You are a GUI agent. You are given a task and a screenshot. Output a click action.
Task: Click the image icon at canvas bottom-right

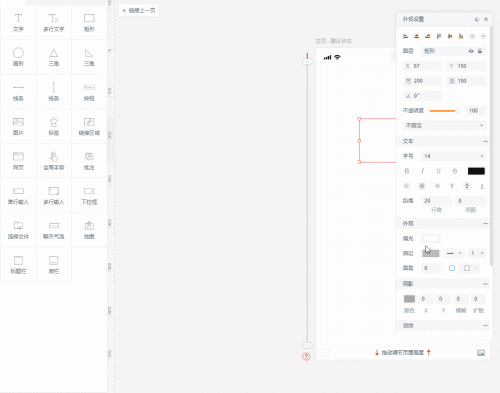click(481, 353)
